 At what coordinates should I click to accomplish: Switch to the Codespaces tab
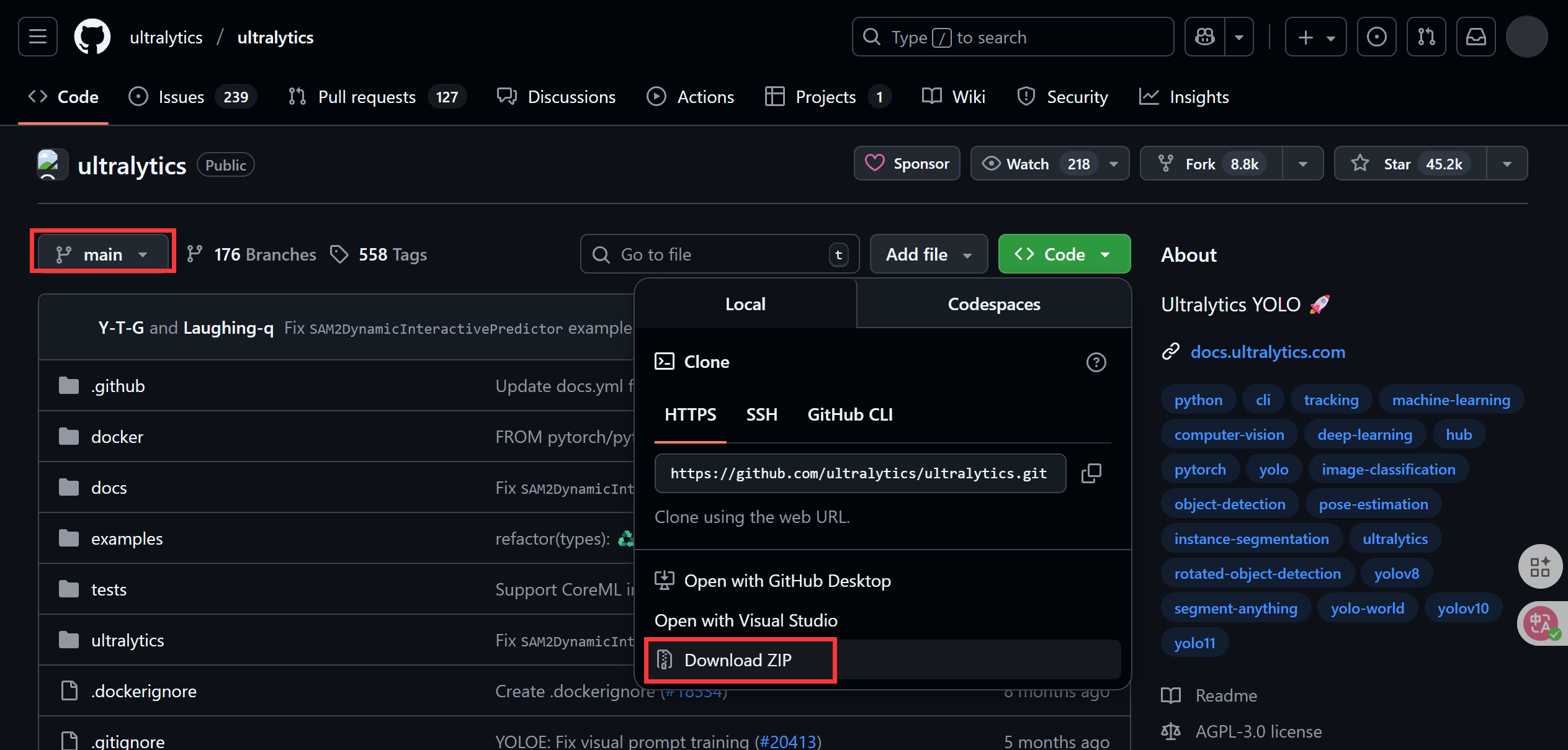(x=994, y=304)
